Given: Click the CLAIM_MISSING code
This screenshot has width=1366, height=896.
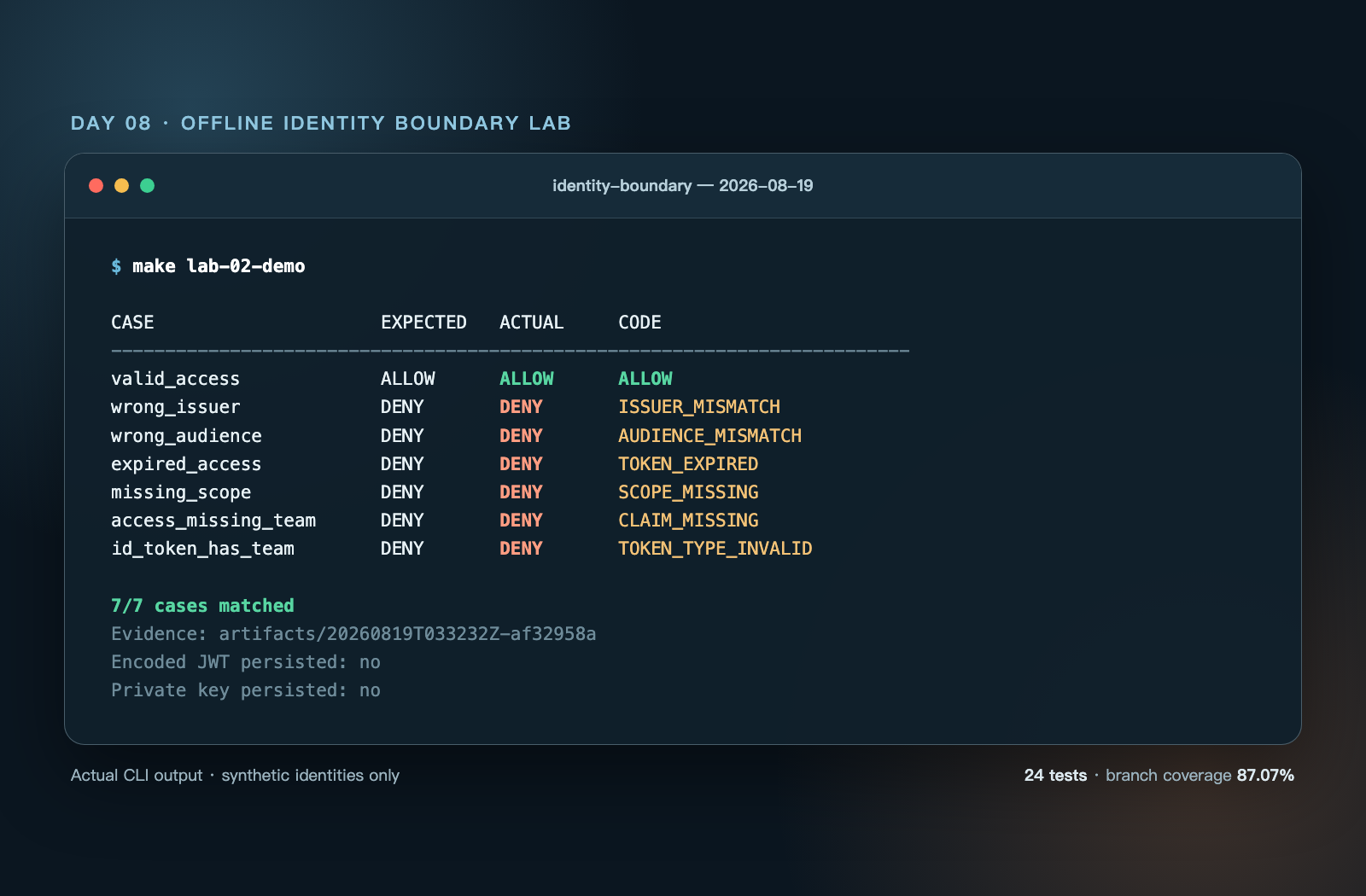Looking at the screenshot, I should point(688,521).
